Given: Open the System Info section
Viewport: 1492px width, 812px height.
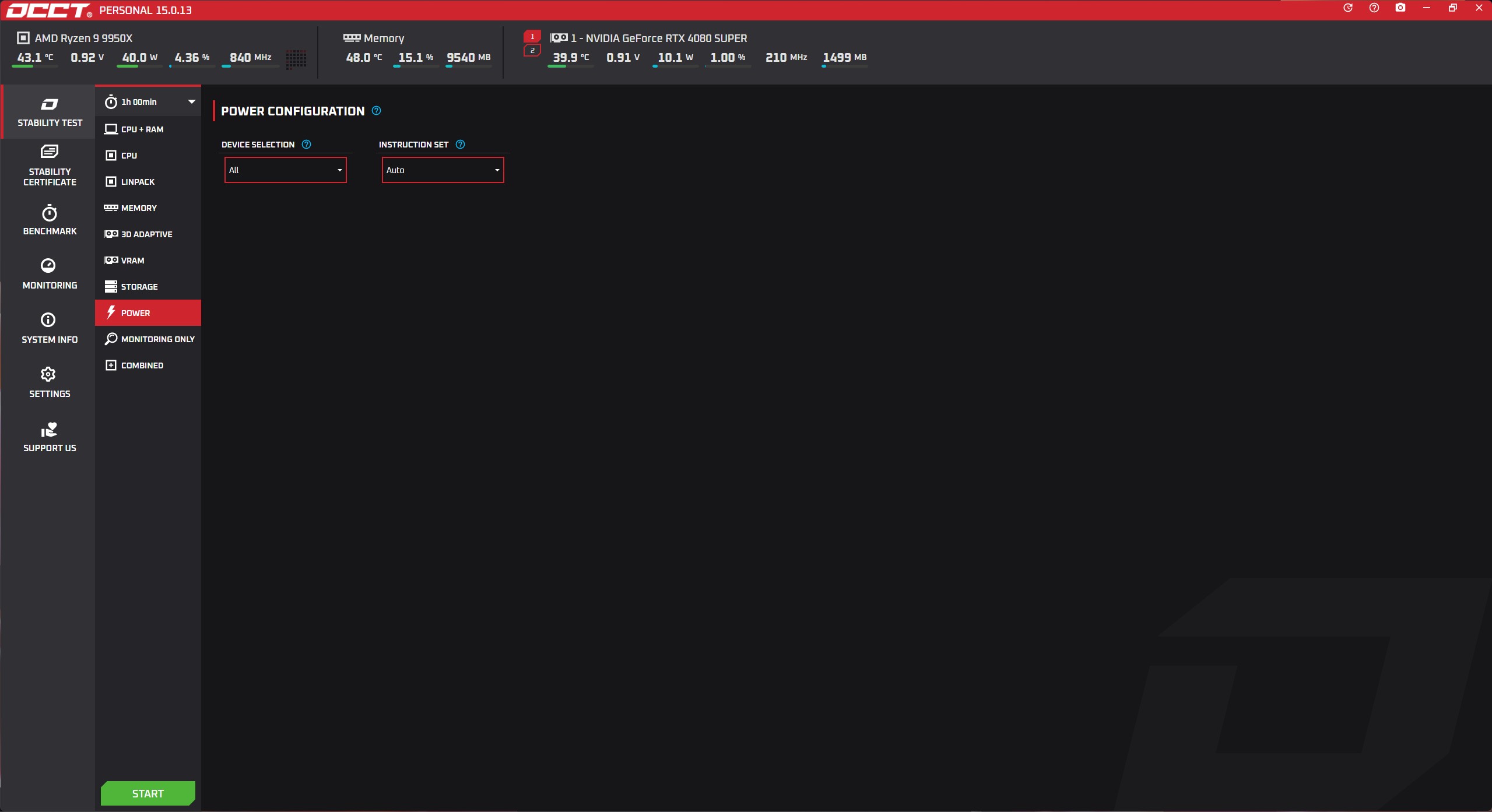Looking at the screenshot, I should coord(50,328).
